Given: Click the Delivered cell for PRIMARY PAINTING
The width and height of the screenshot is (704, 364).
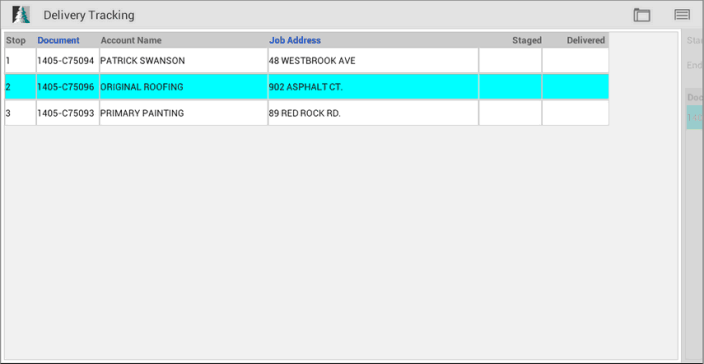Looking at the screenshot, I should click(x=575, y=113).
